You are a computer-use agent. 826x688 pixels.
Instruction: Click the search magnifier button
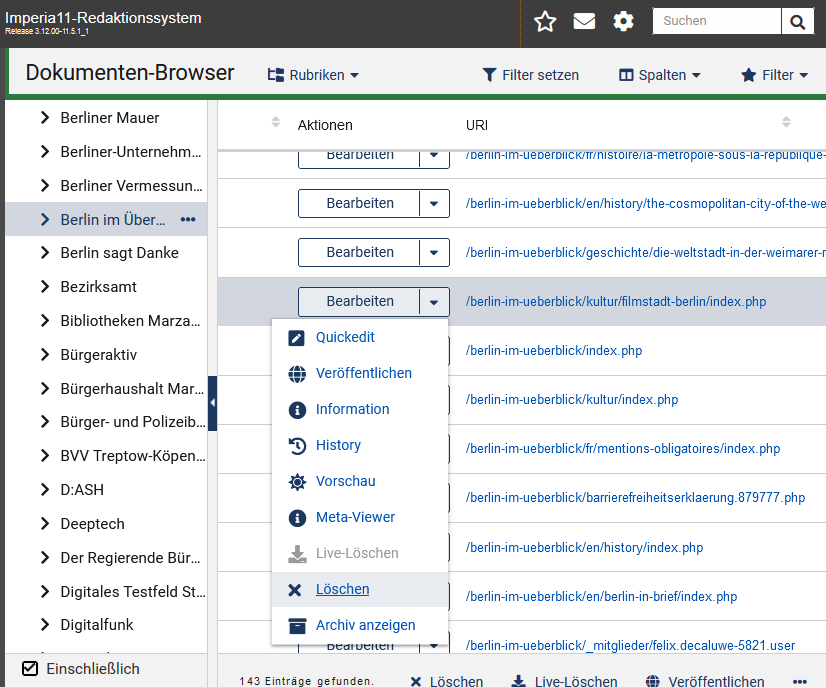[x=797, y=22]
